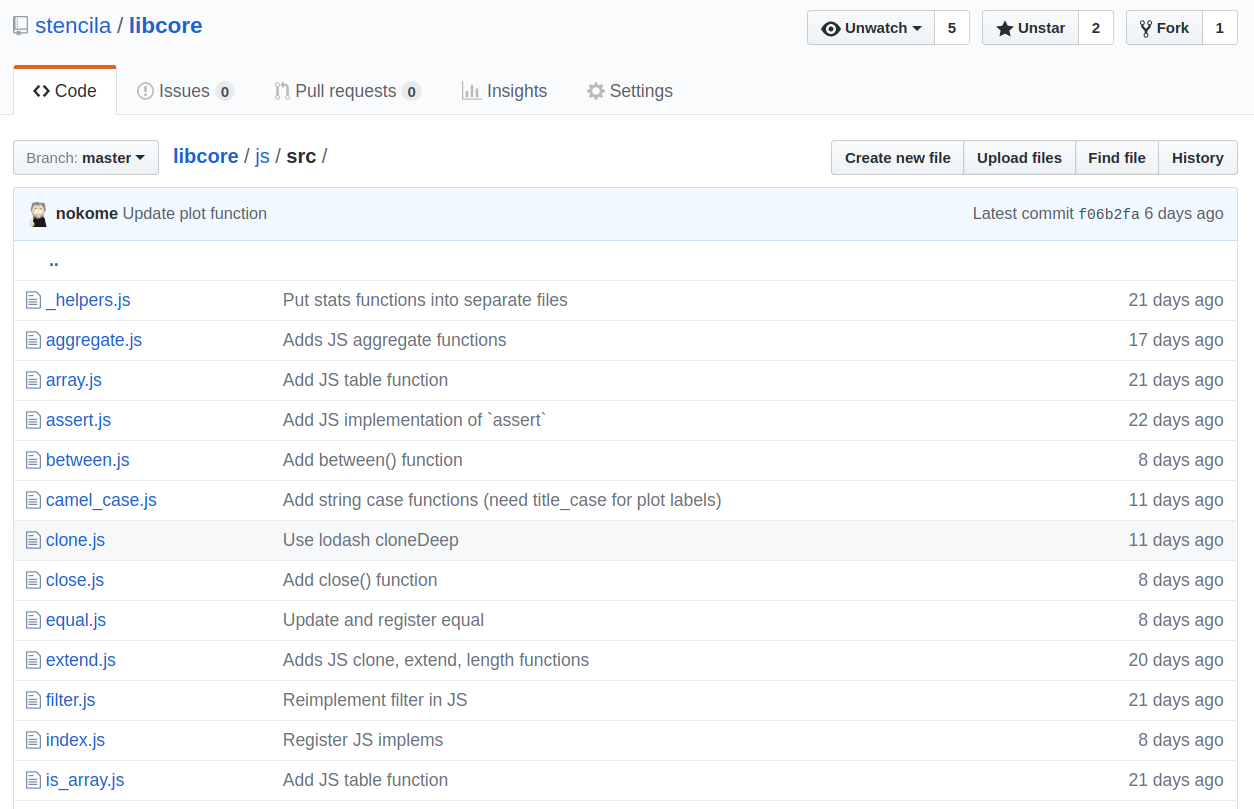Open the Branch: master dropdown
The image size is (1254, 809).
point(86,158)
